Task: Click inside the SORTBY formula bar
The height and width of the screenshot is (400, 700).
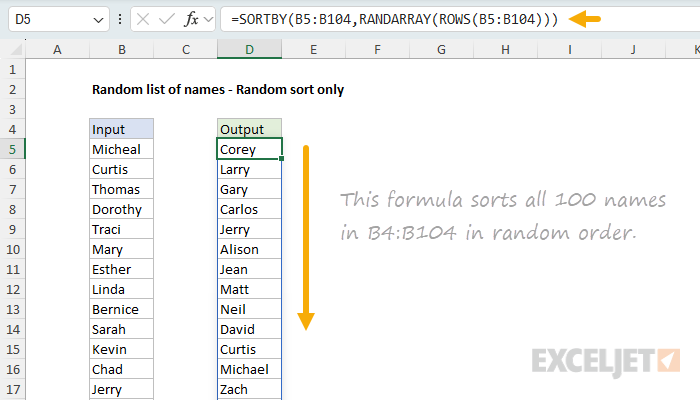Action: coord(460,19)
